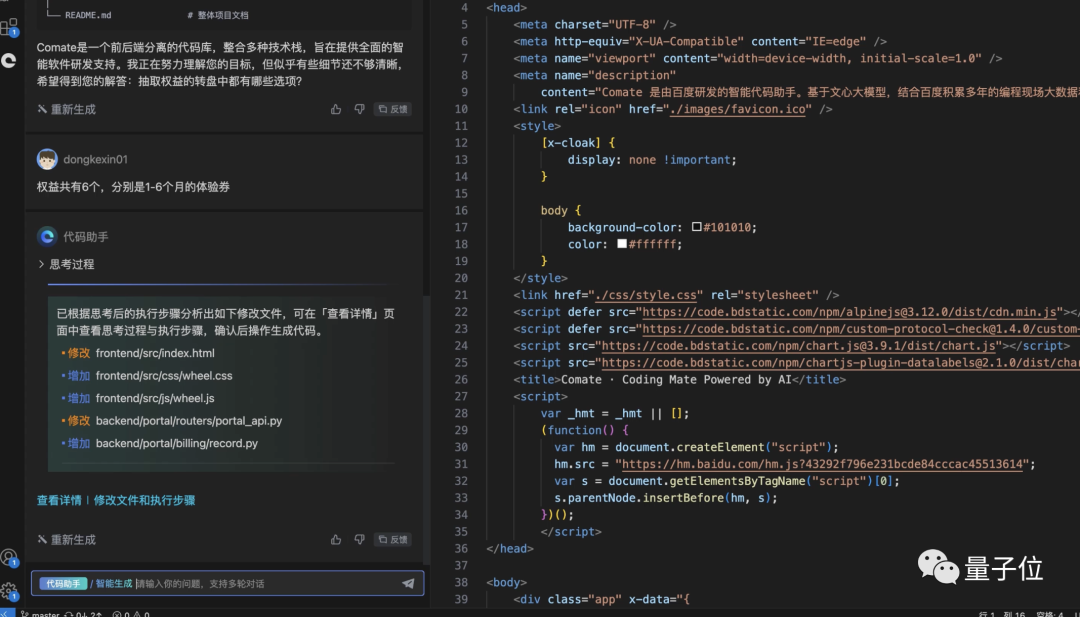This screenshot has height=617, width=1080.
Task: Thumbs up the last assistant reply
Action: (x=336, y=539)
